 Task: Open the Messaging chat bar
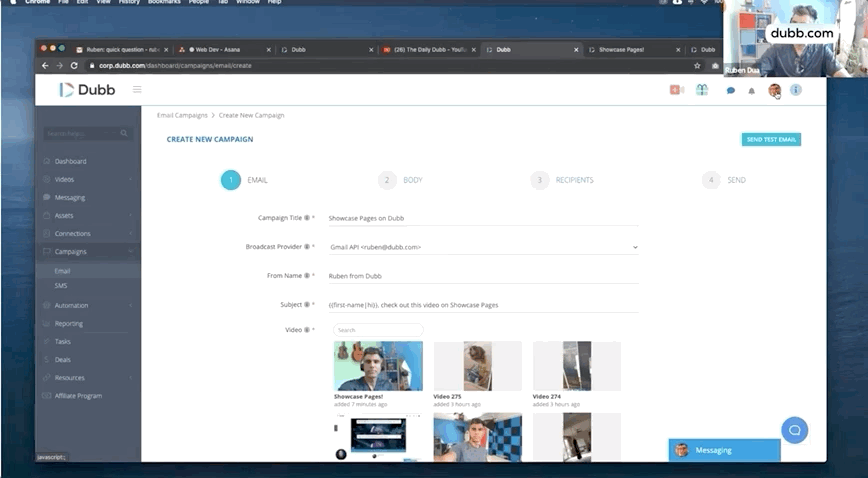point(724,450)
